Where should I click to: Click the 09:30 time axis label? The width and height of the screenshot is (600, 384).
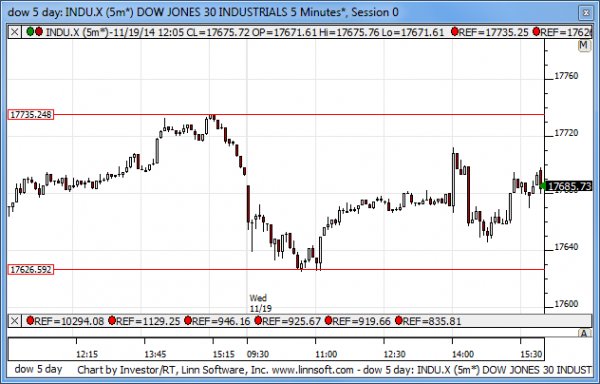point(258,354)
